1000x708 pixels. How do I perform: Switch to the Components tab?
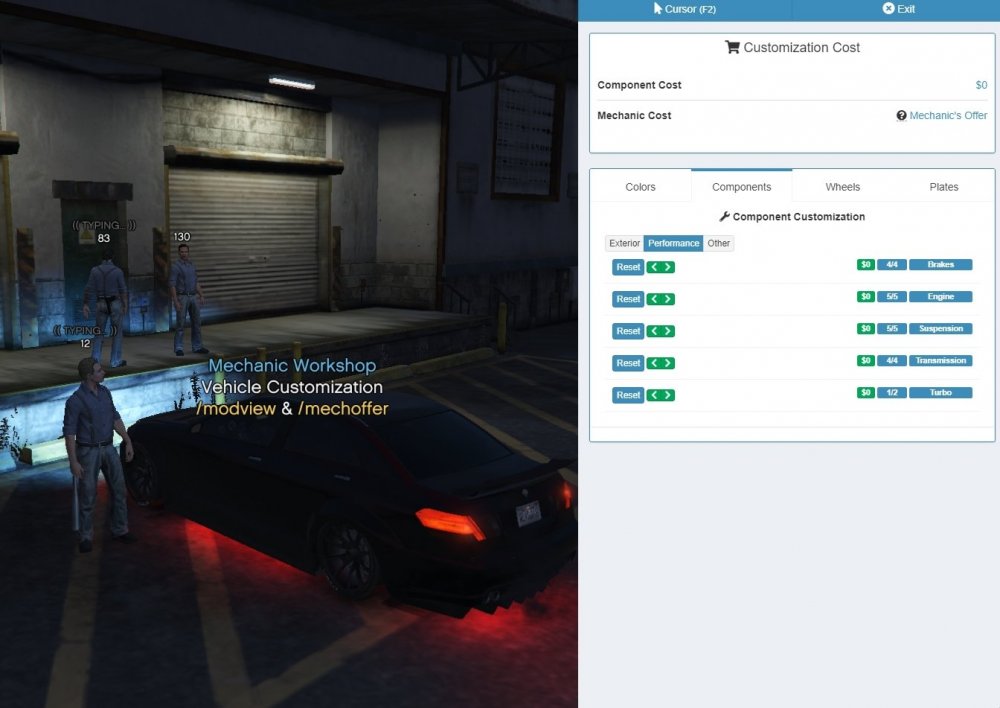[x=741, y=187]
